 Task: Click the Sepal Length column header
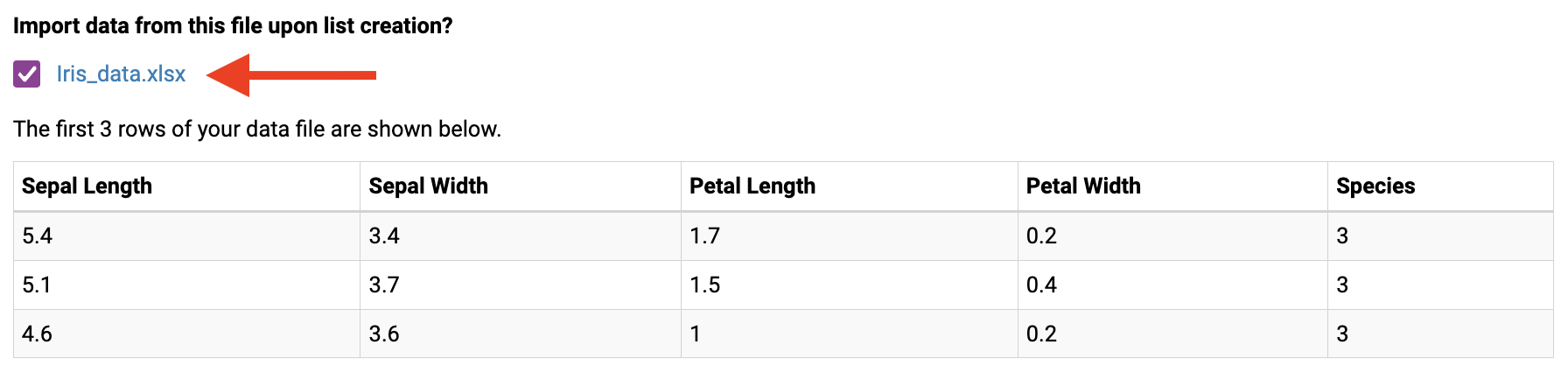(x=87, y=186)
